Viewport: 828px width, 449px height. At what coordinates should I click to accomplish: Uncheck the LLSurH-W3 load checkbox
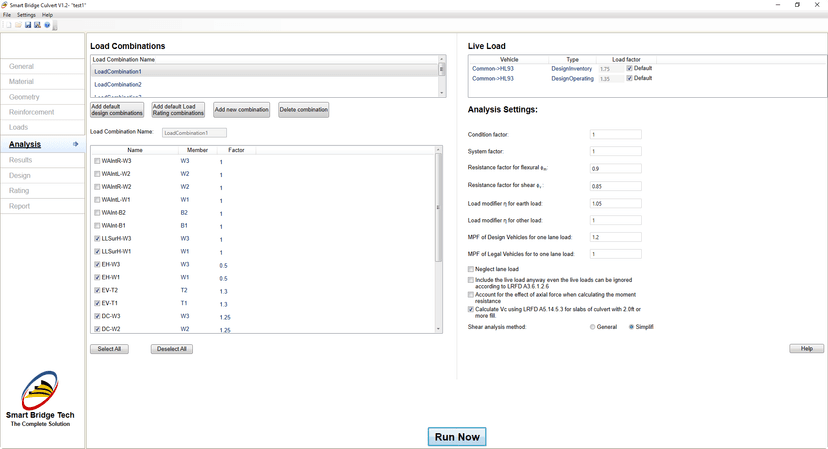pyautogui.click(x=97, y=239)
